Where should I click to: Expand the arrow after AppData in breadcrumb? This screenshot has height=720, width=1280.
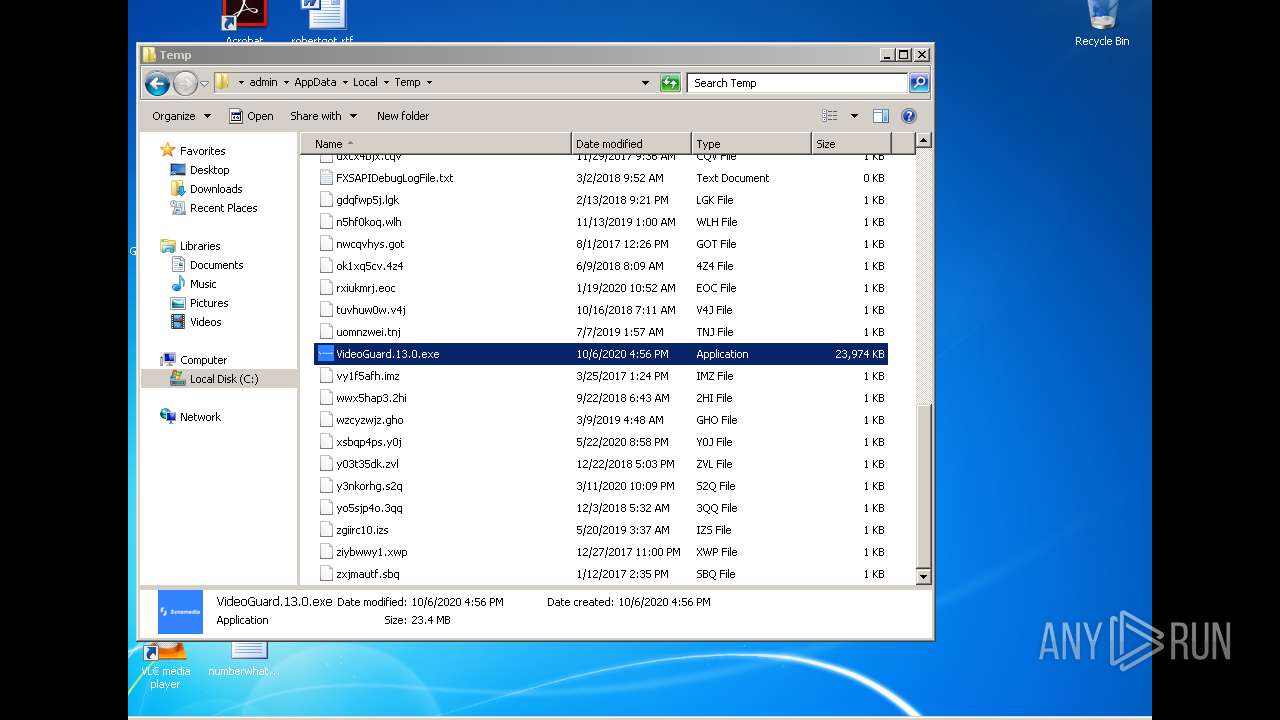tap(344, 83)
